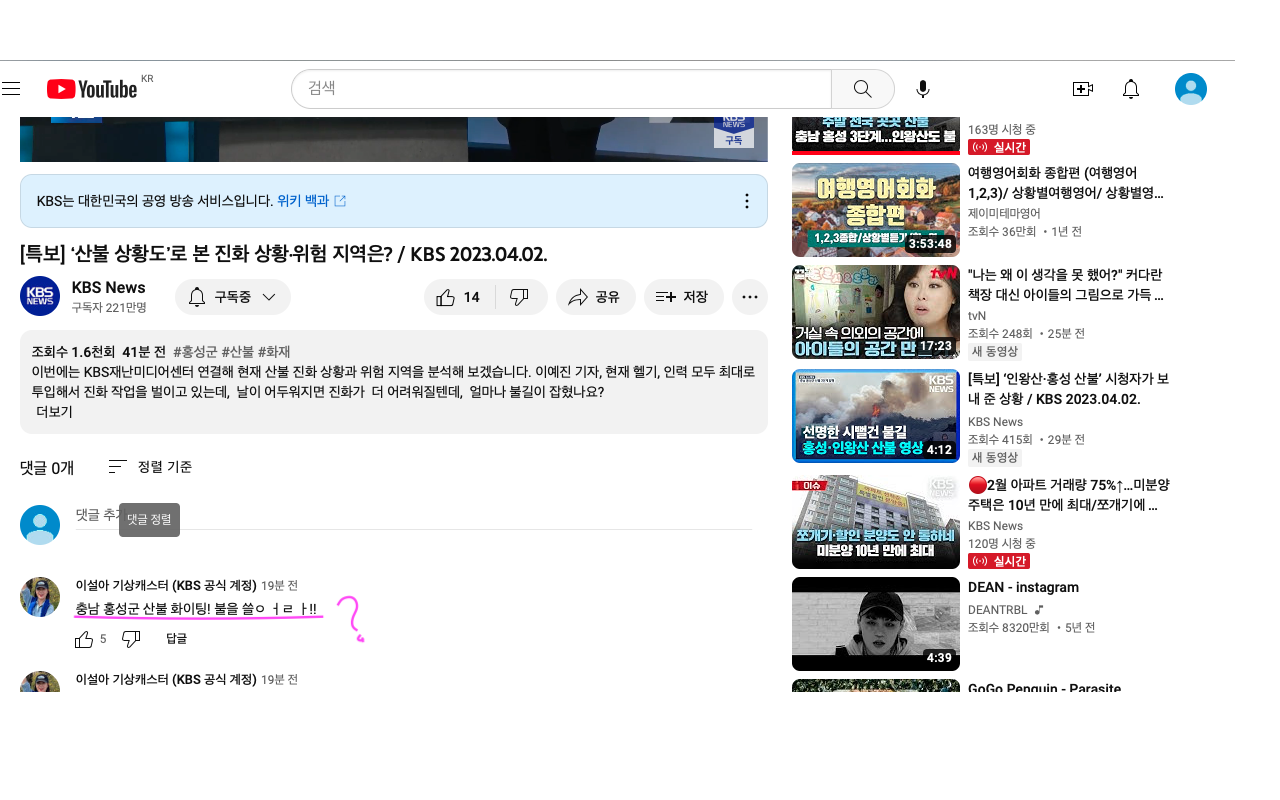Save the video with 저장 button
The image size is (1280, 800).
click(x=683, y=297)
